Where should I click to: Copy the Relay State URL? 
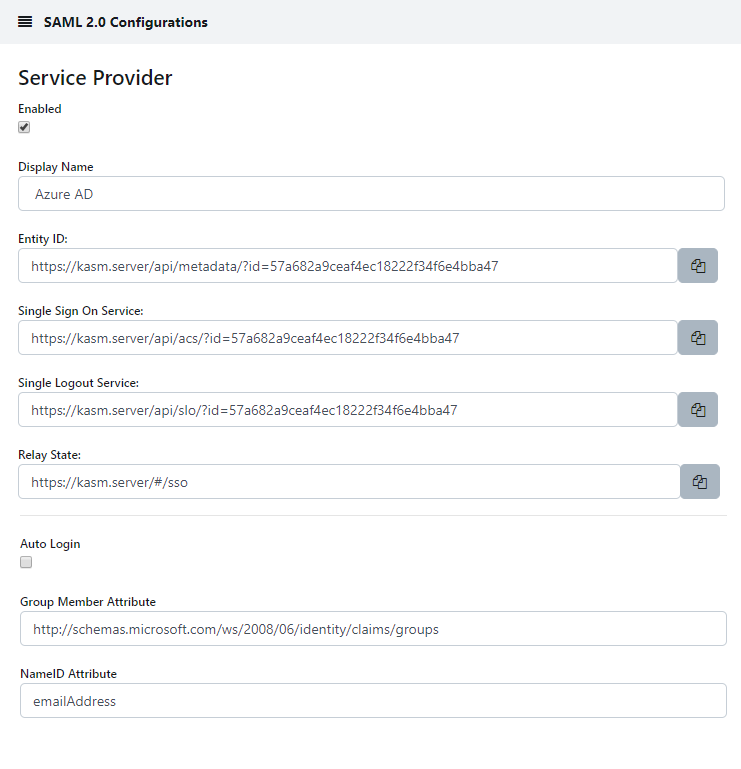coord(699,482)
